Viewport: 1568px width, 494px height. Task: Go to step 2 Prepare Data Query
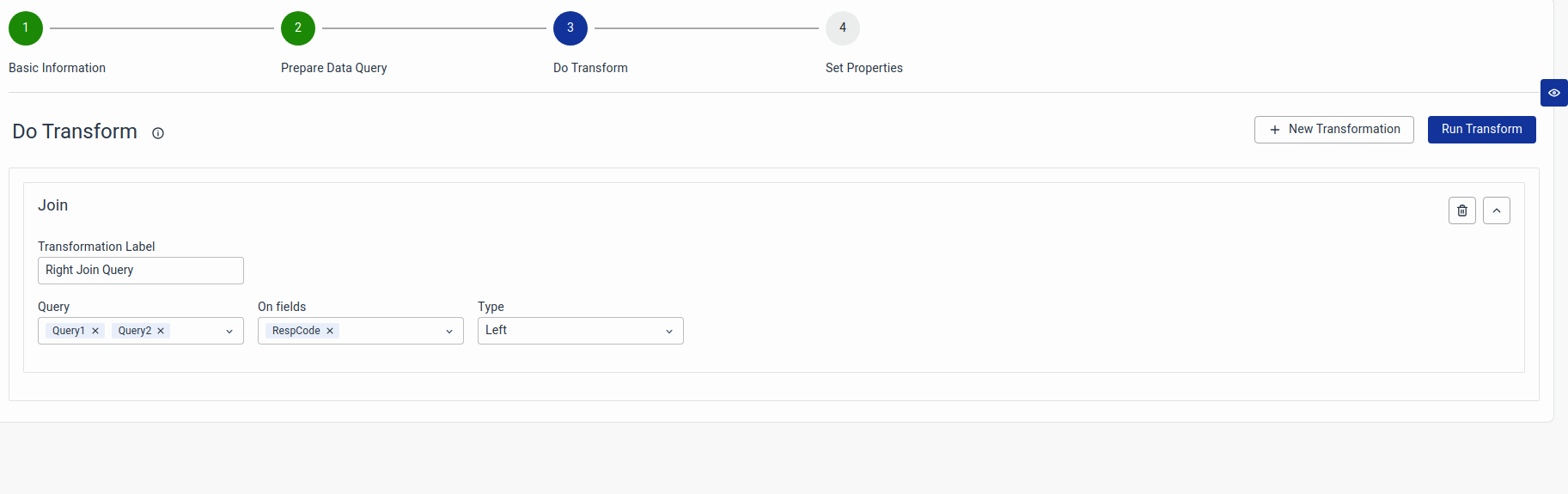pyautogui.click(x=298, y=28)
